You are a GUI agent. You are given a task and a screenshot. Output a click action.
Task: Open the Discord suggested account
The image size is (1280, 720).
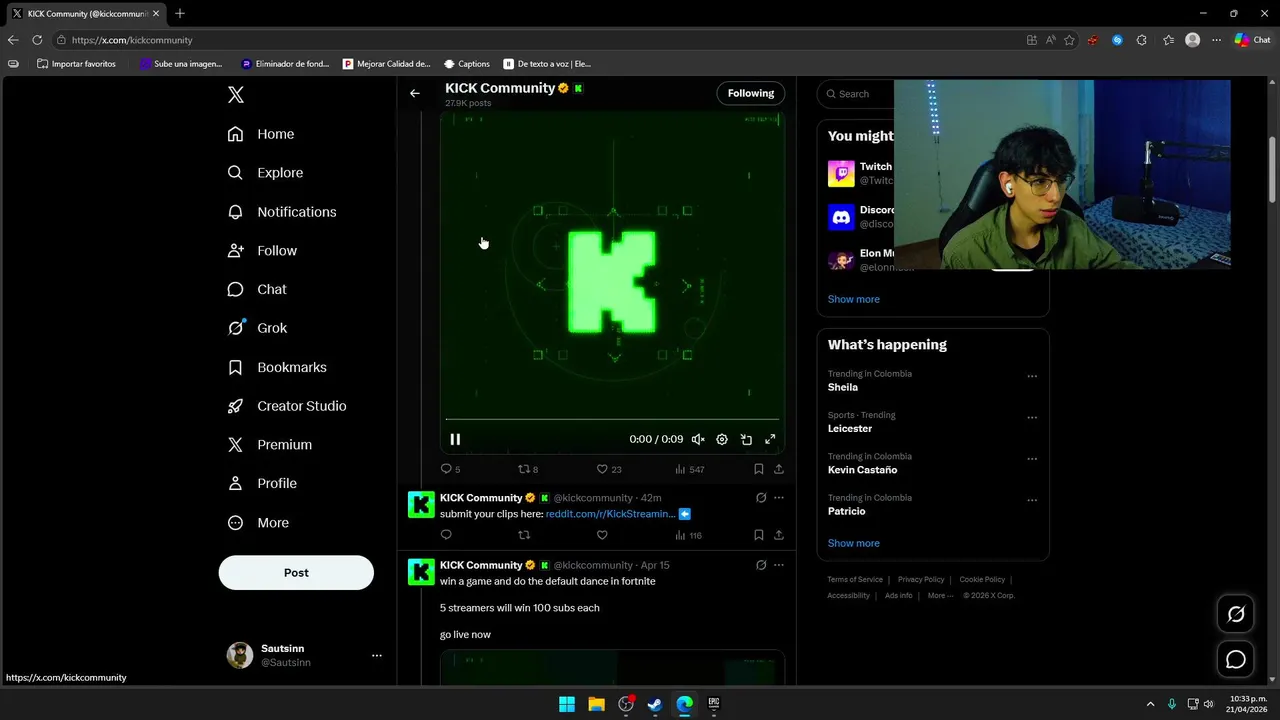pyautogui.click(x=860, y=217)
